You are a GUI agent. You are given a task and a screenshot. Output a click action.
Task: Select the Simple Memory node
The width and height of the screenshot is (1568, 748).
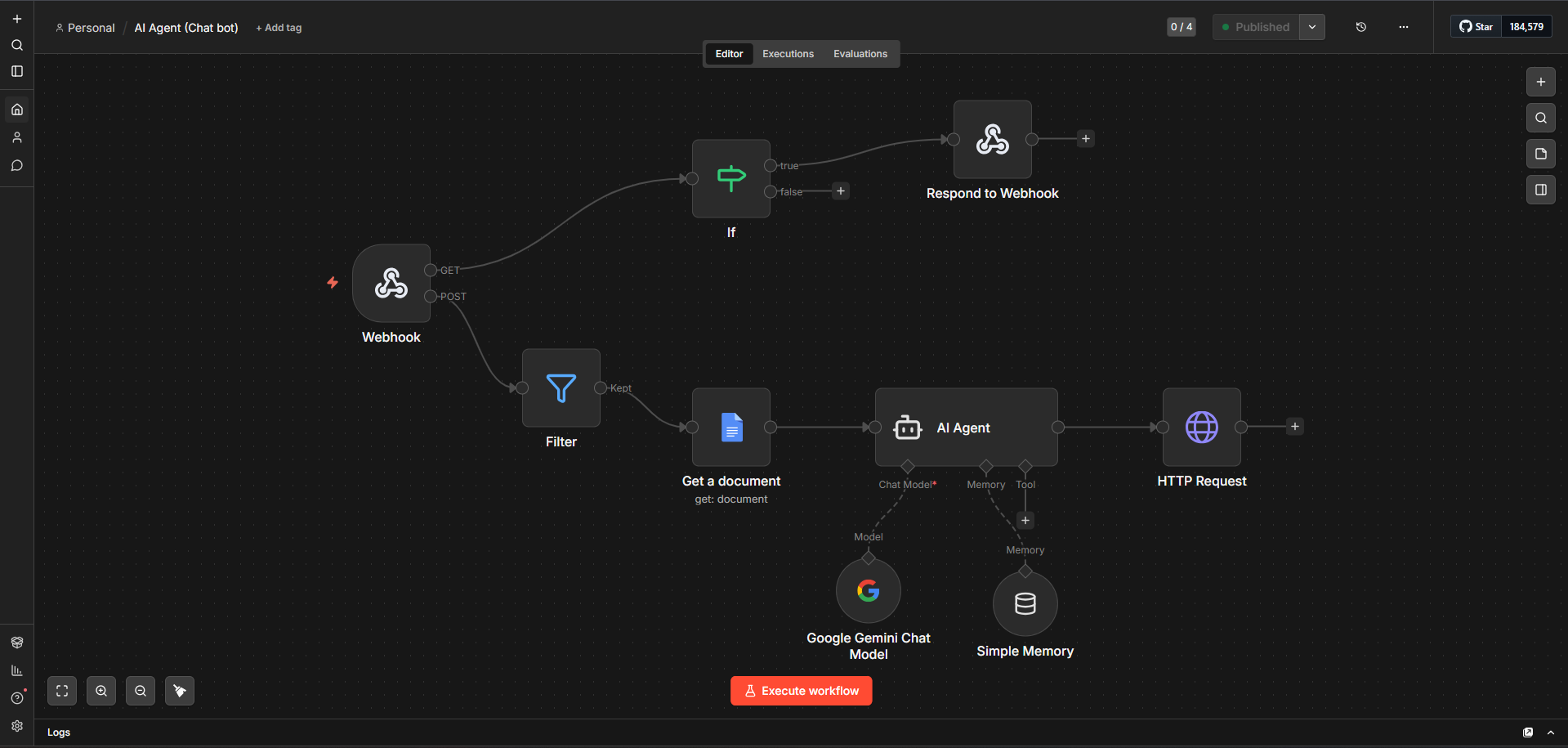click(1025, 603)
